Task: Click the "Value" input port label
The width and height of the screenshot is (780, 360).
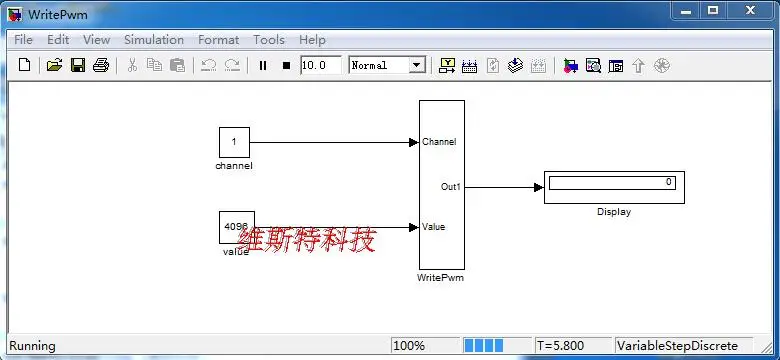Action: tap(434, 227)
